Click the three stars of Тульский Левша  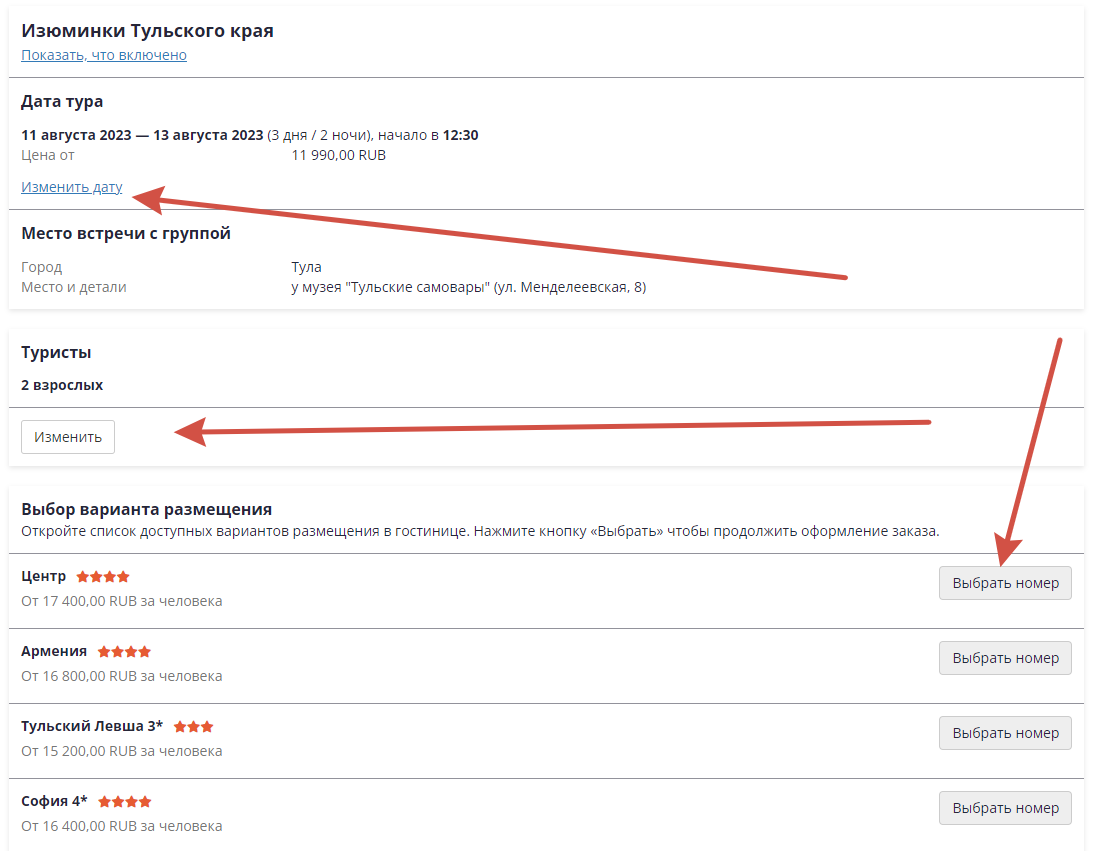[x=194, y=726]
